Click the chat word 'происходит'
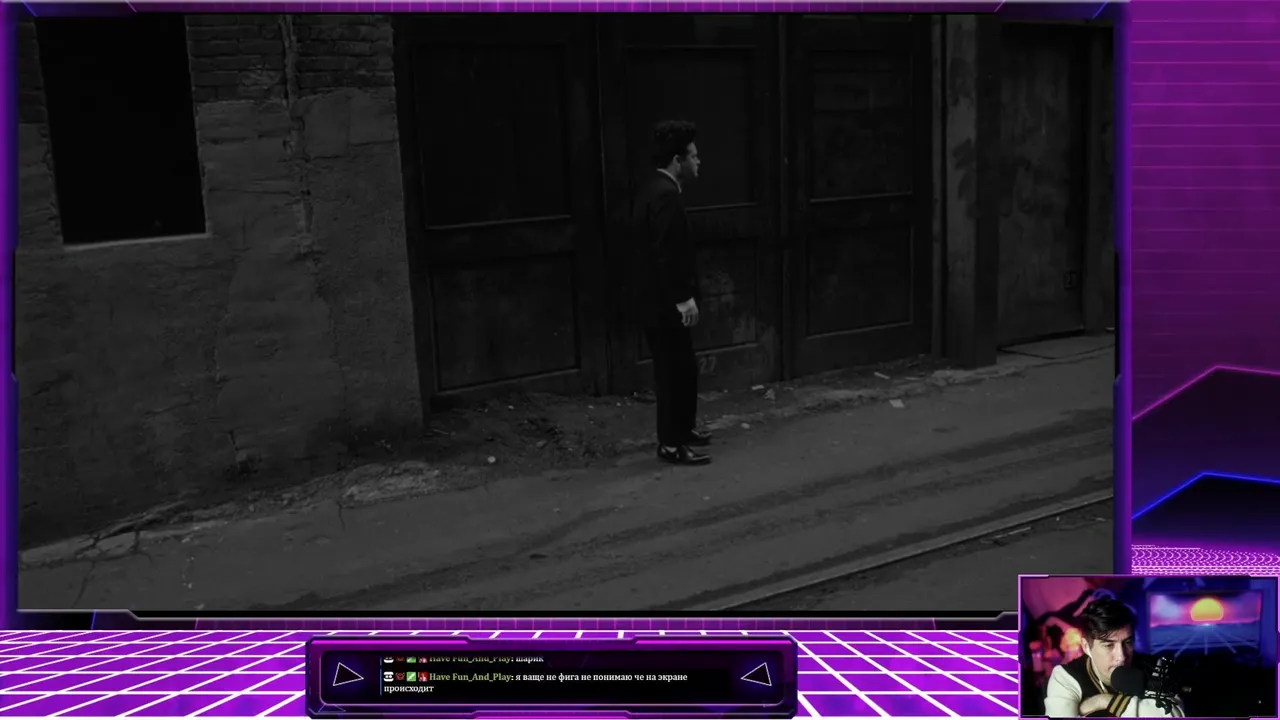Screen dimensions: 1280x720 (408, 689)
